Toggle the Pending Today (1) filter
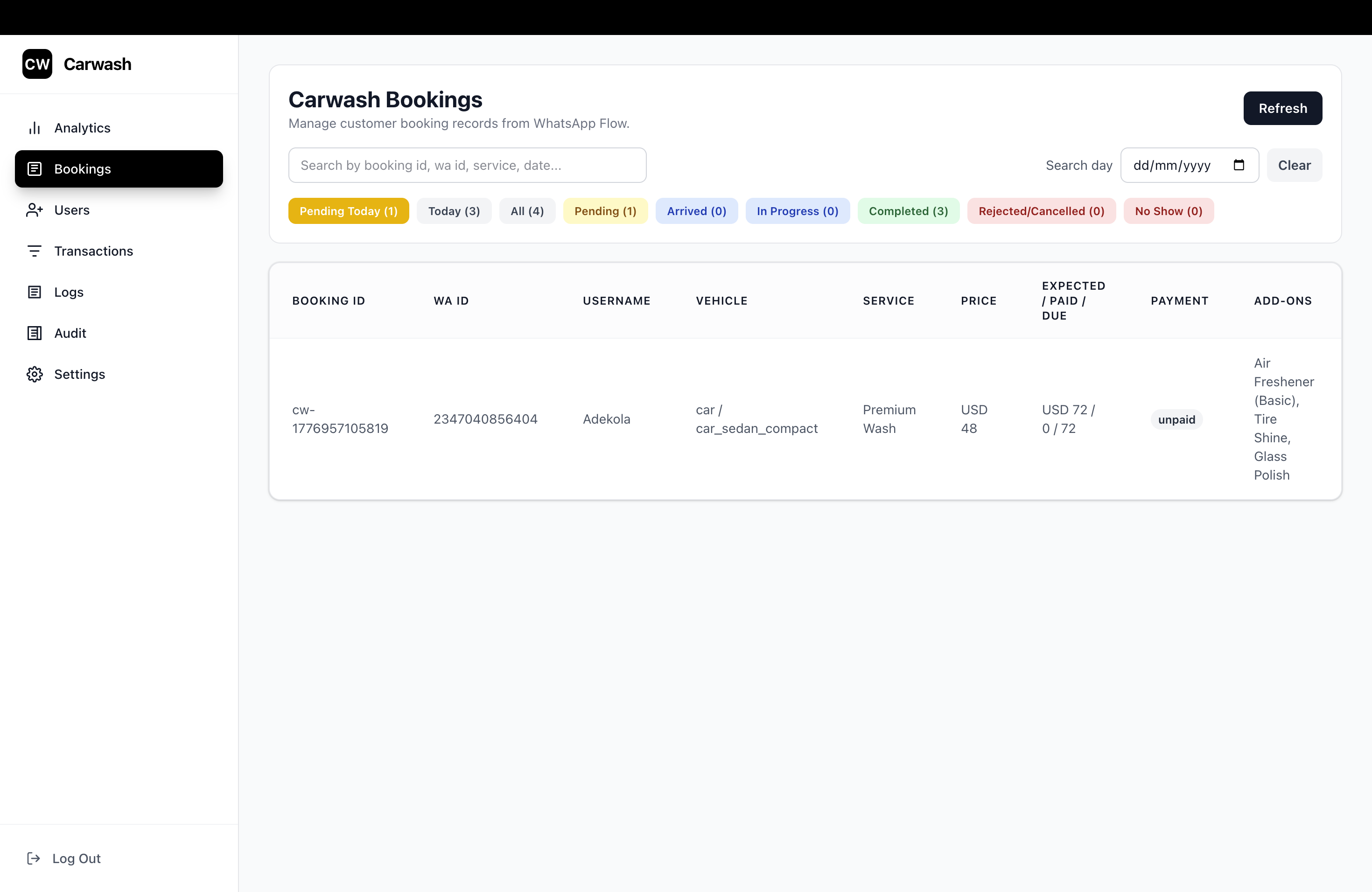The width and height of the screenshot is (1372, 892). 348,211
